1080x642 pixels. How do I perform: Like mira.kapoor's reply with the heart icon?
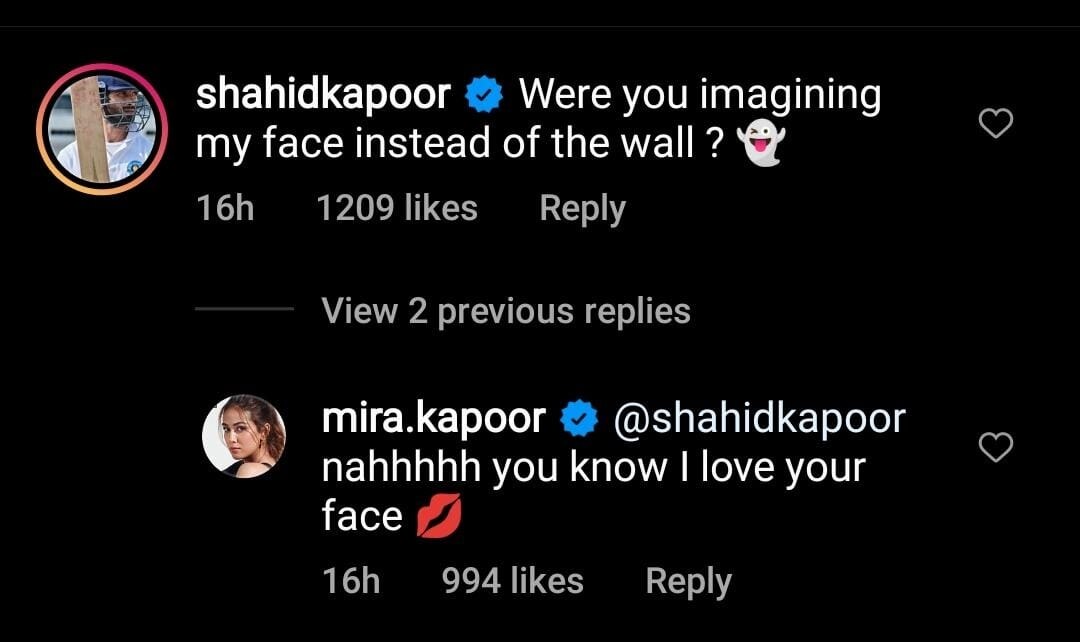[995, 448]
